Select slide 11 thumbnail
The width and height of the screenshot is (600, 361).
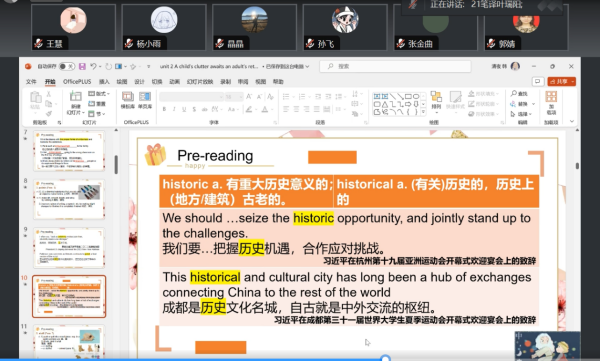click(x=69, y=341)
